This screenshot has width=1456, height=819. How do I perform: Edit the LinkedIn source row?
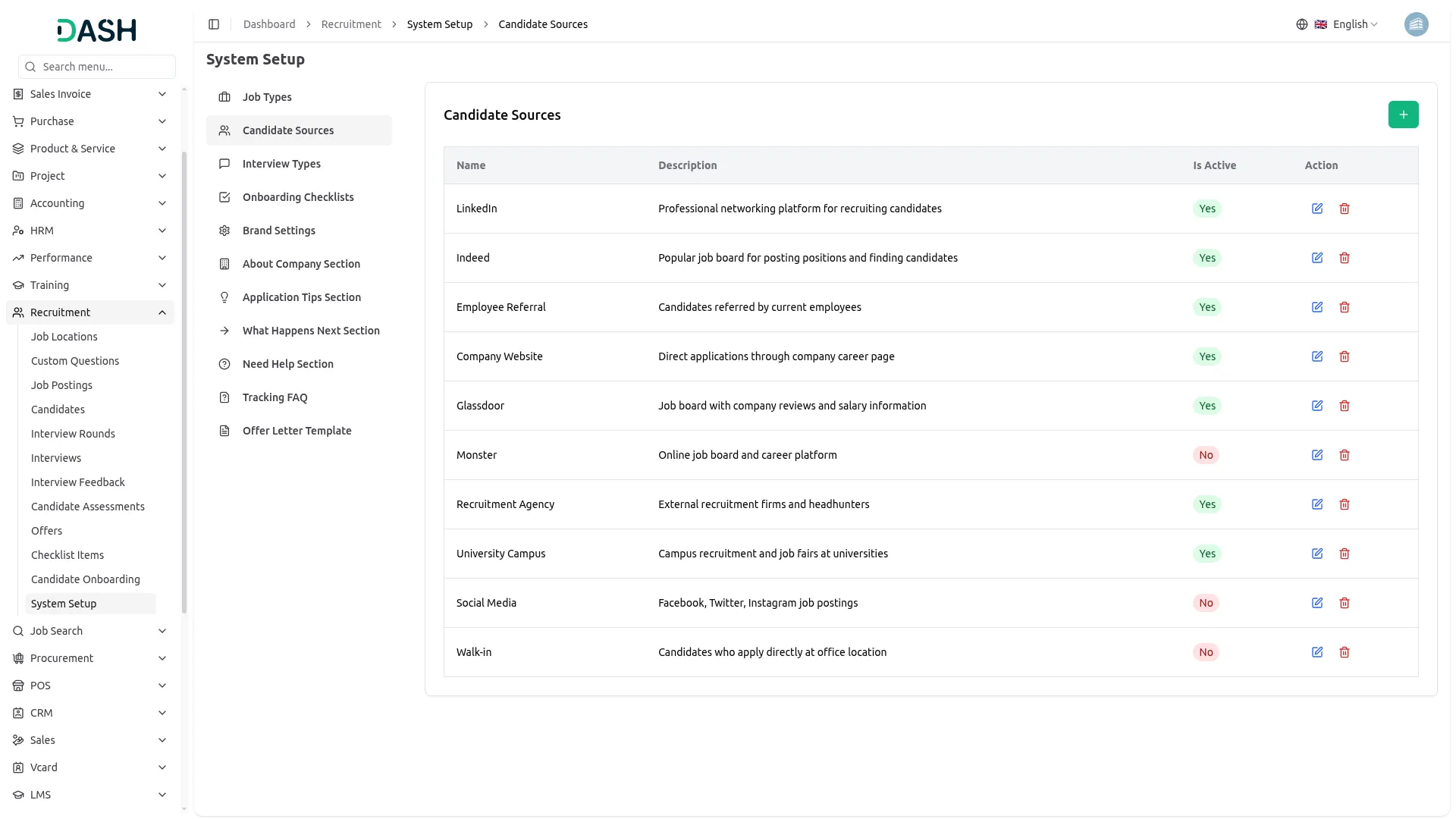pyautogui.click(x=1317, y=209)
